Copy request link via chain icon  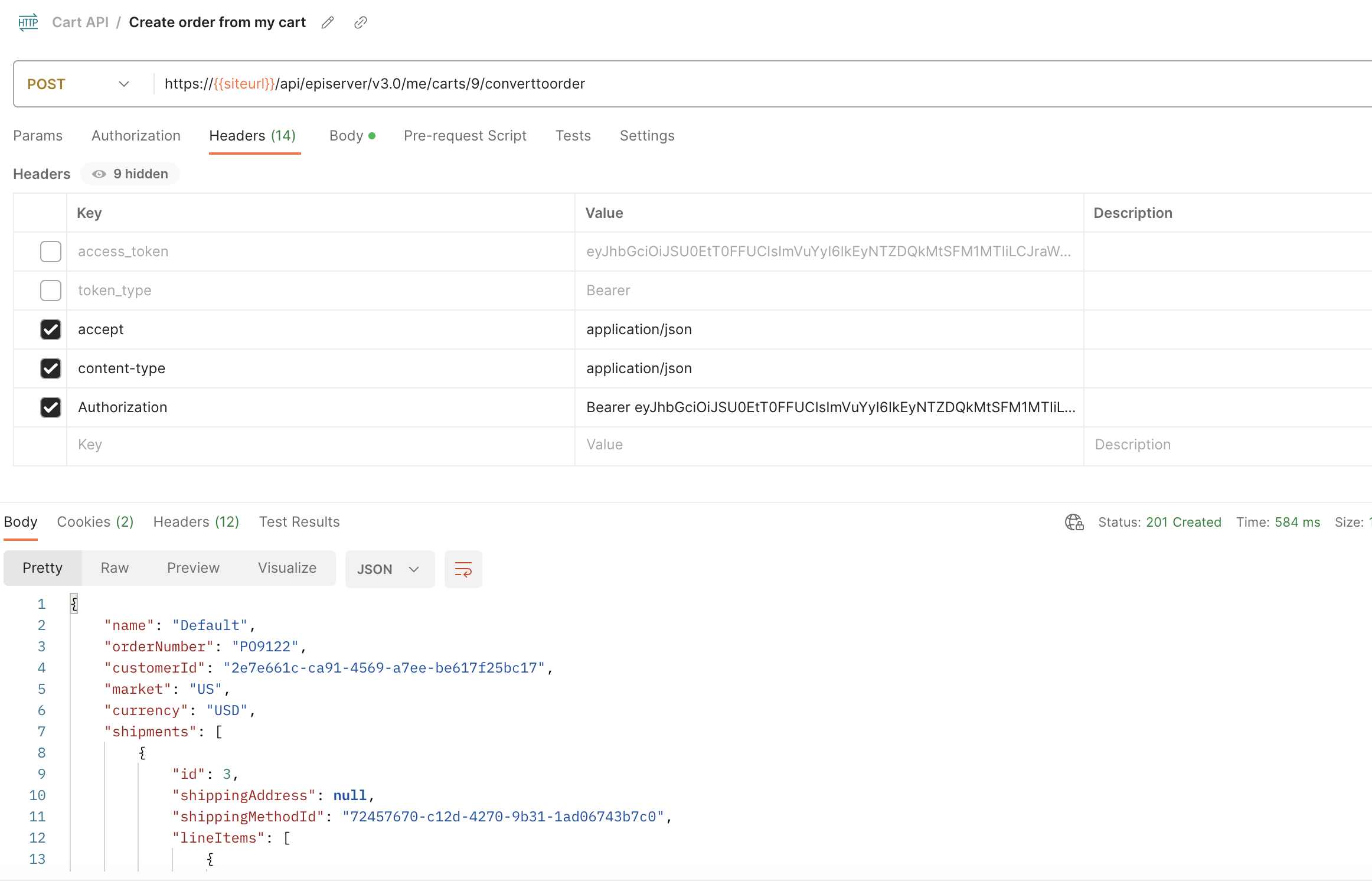point(360,22)
